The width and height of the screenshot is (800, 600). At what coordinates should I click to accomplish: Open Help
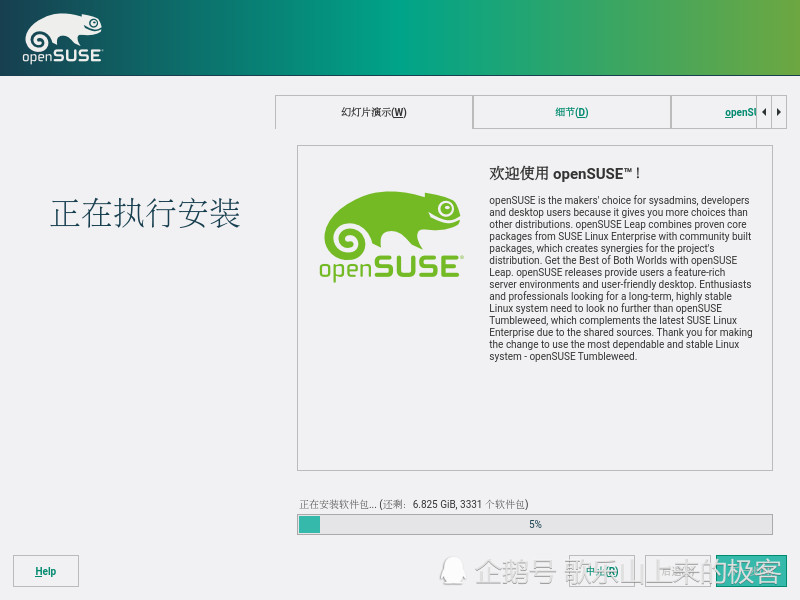click(x=46, y=571)
